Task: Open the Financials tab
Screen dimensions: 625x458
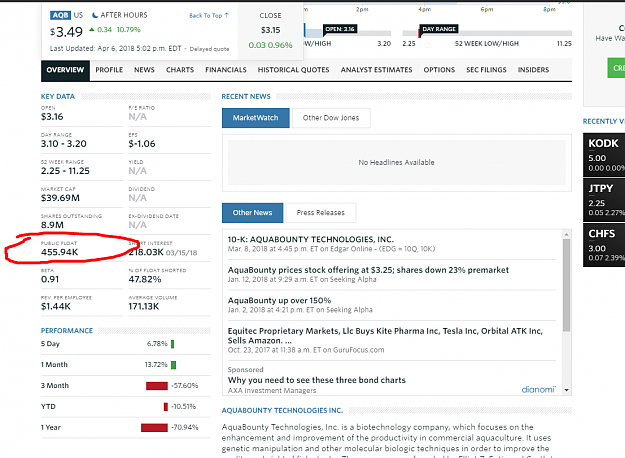Action: click(226, 70)
